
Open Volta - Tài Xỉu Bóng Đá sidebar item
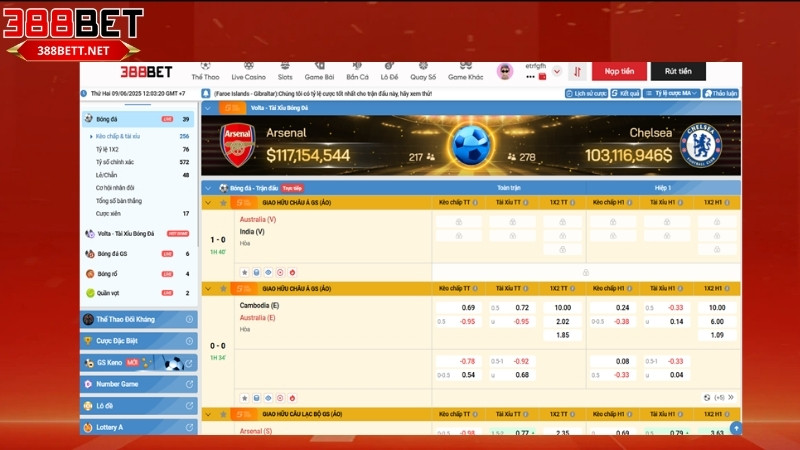(x=138, y=234)
